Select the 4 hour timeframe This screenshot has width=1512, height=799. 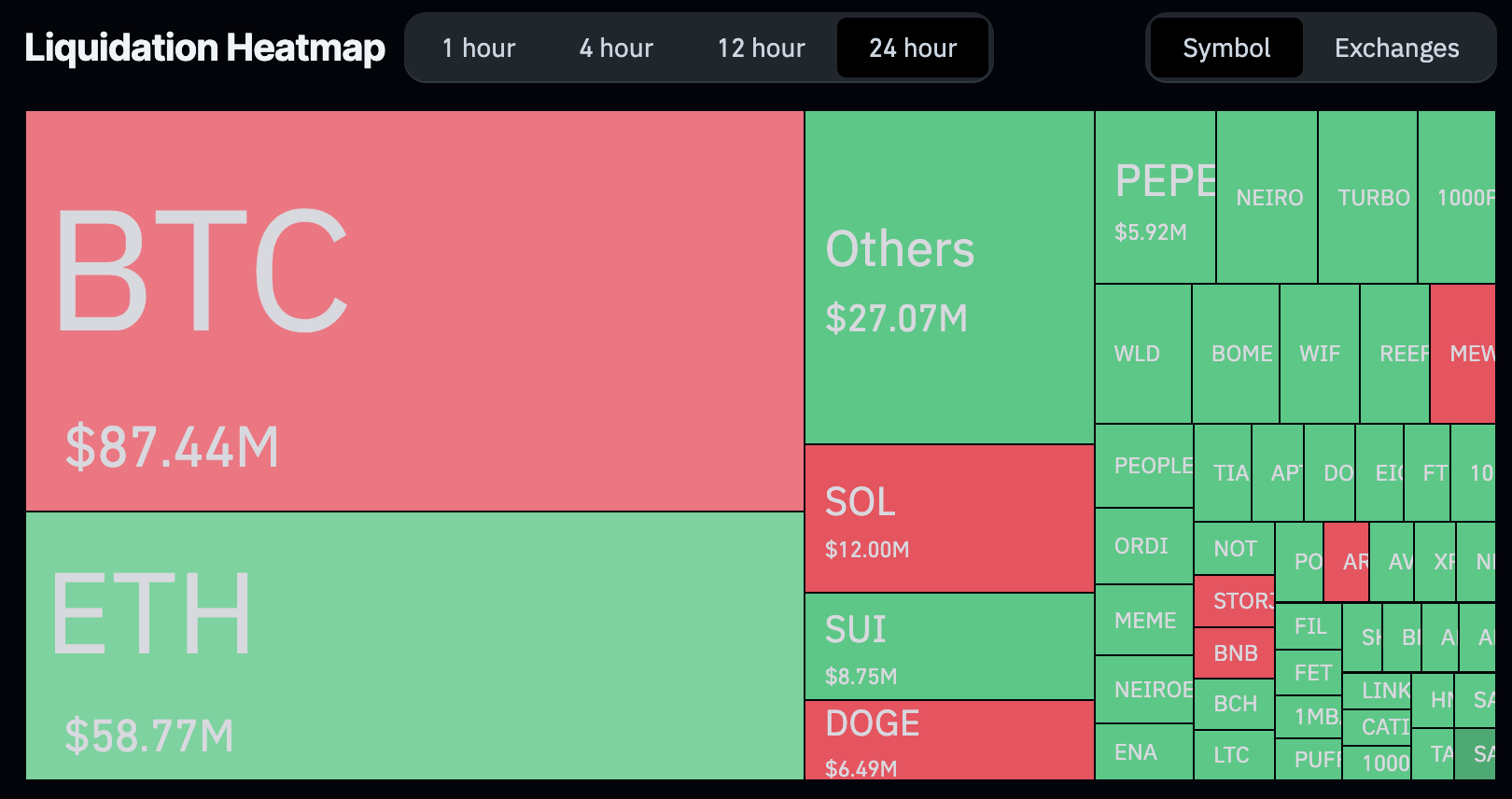point(616,48)
